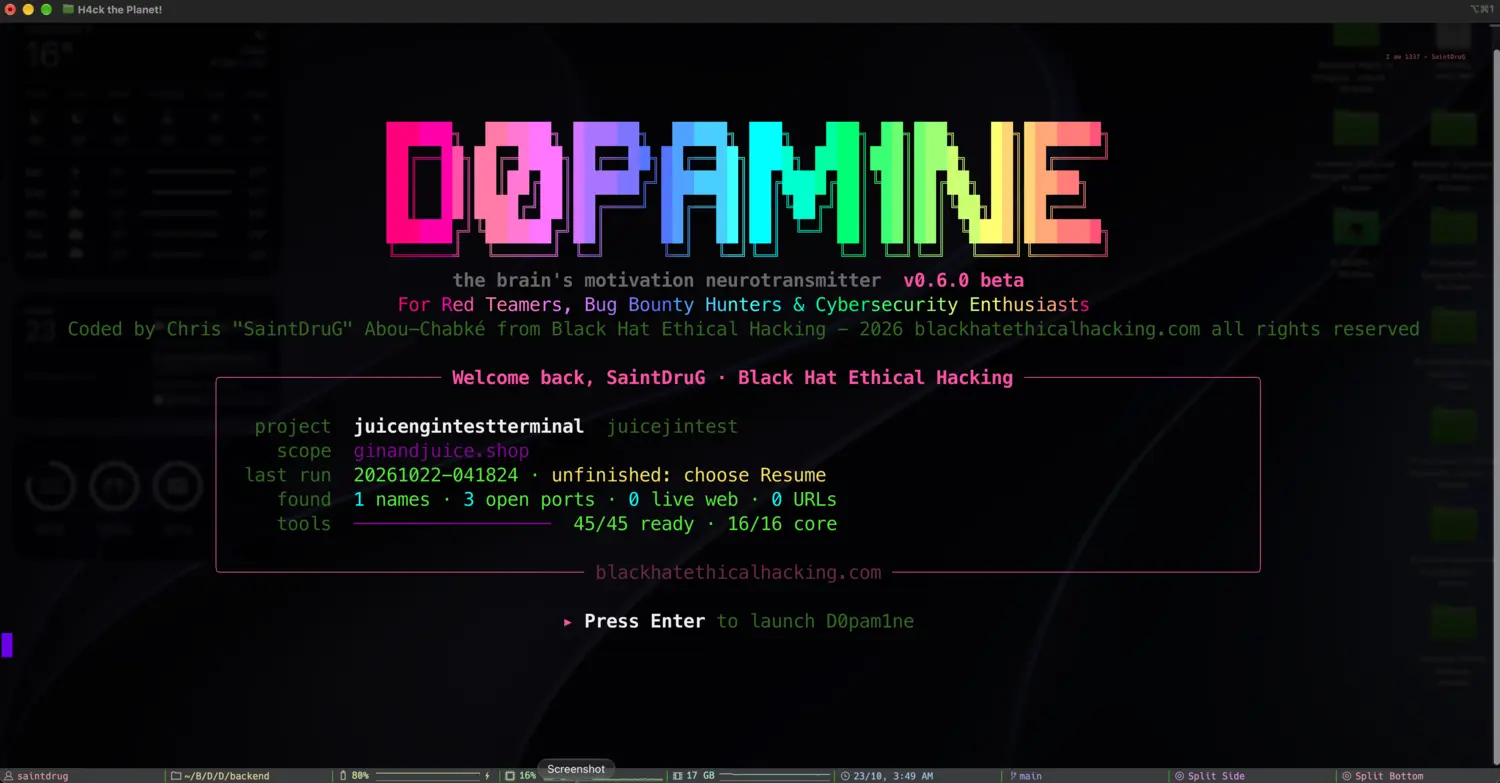Click the tools readiness progress bar
1500x783 pixels.
[452, 523]
